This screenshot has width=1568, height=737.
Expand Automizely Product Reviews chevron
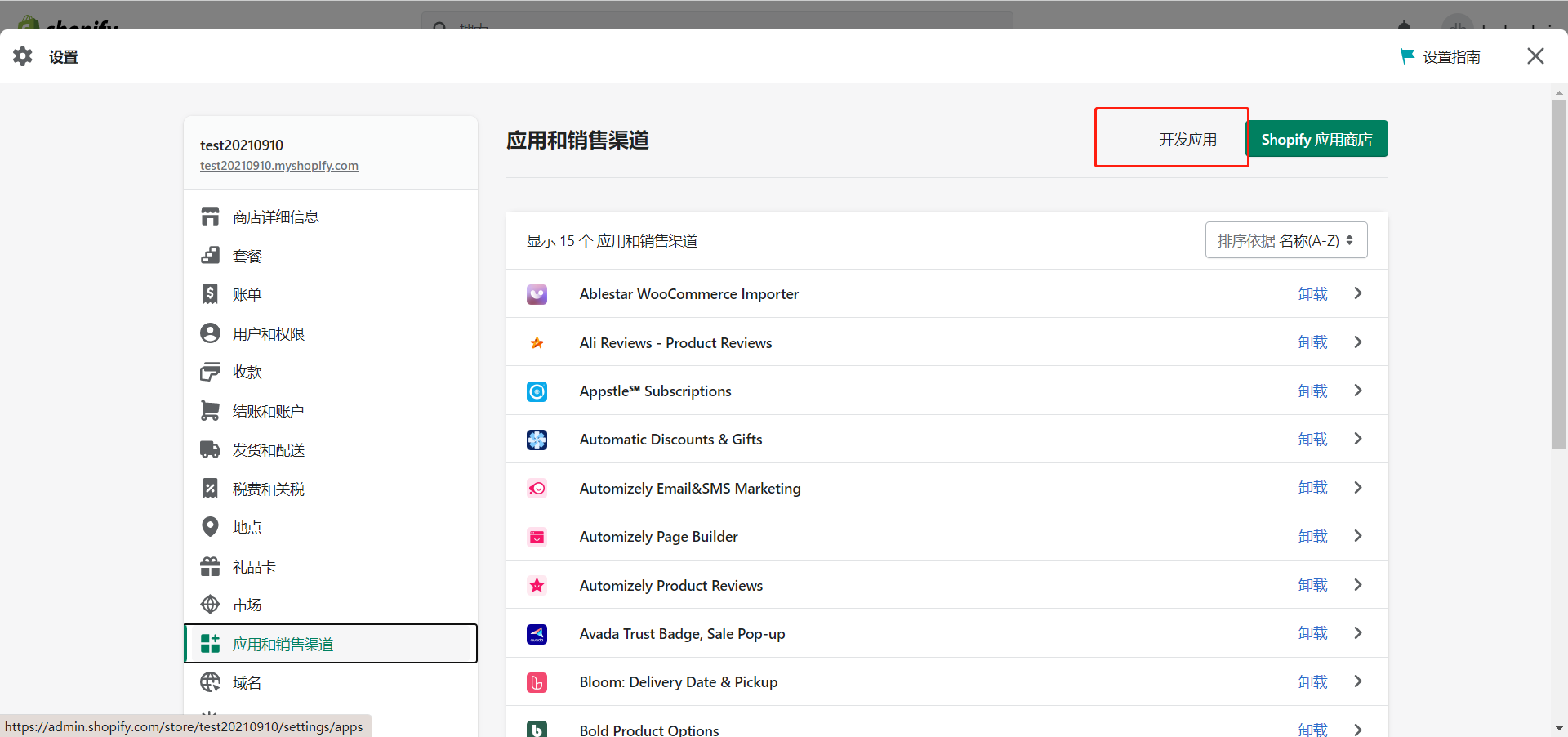1358,584
